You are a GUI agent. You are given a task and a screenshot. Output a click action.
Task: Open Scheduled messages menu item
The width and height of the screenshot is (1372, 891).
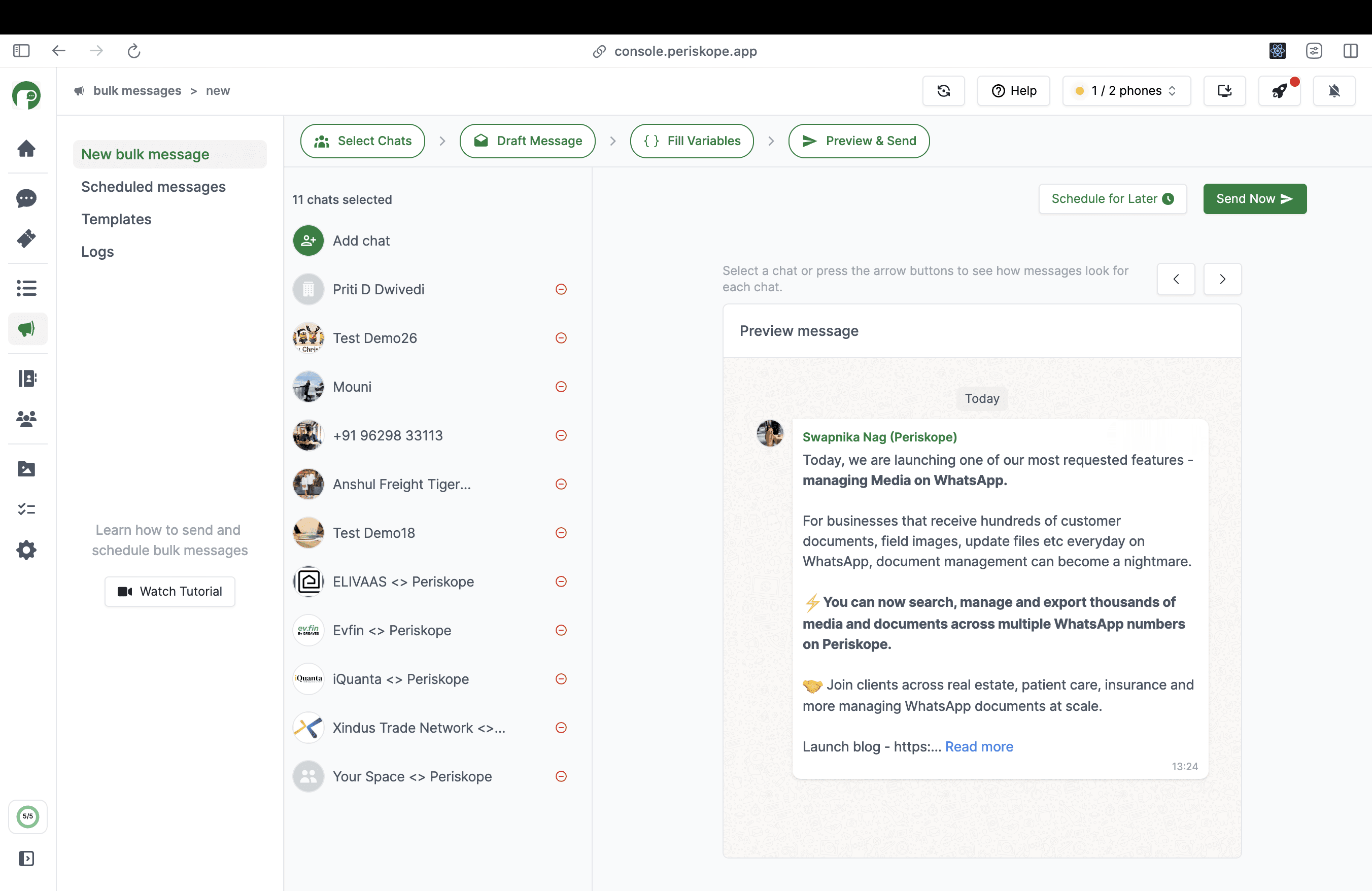pyautogui.click(x=153, y=187)
